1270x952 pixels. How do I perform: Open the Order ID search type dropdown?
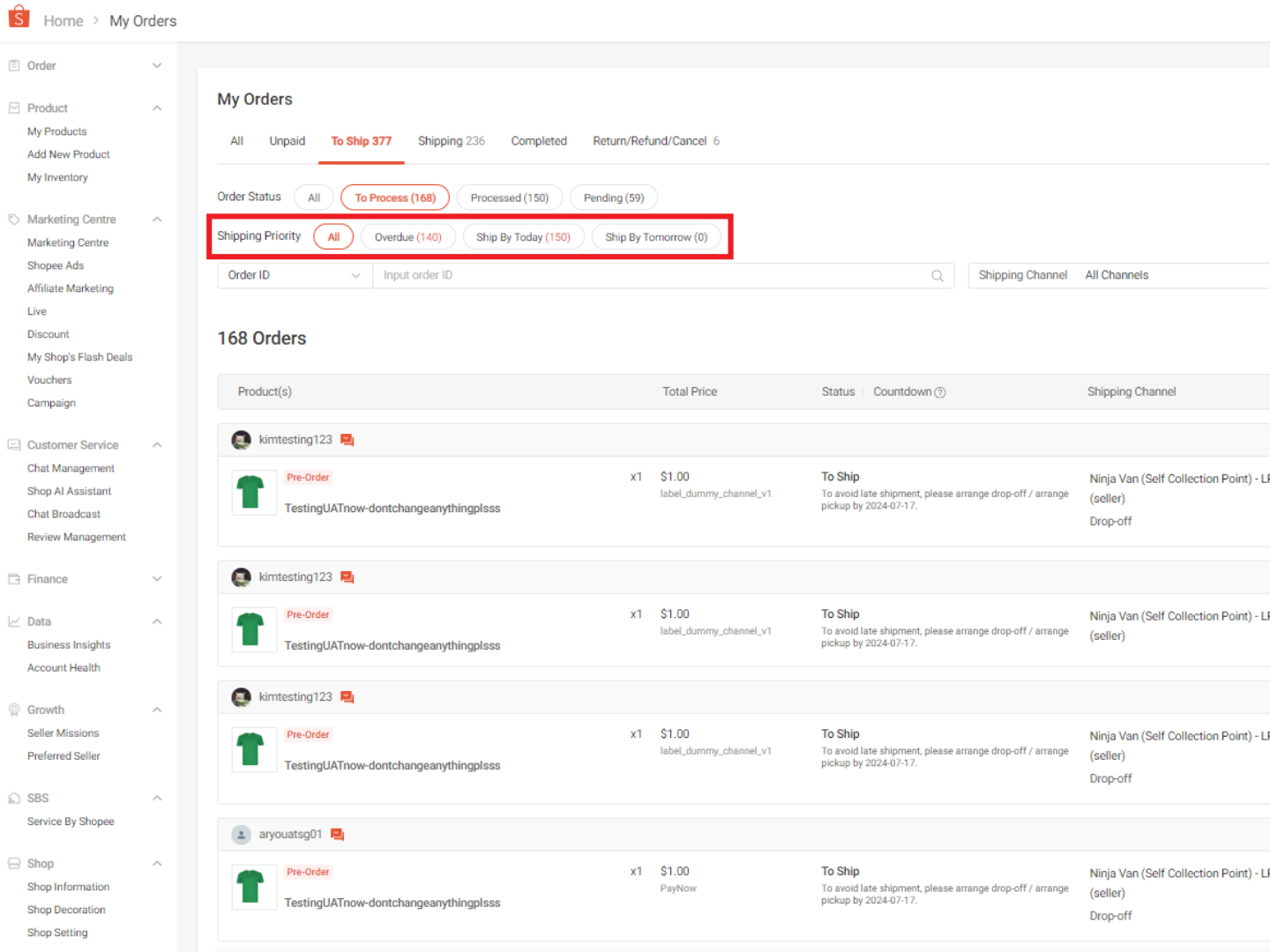tap(294, 276)
